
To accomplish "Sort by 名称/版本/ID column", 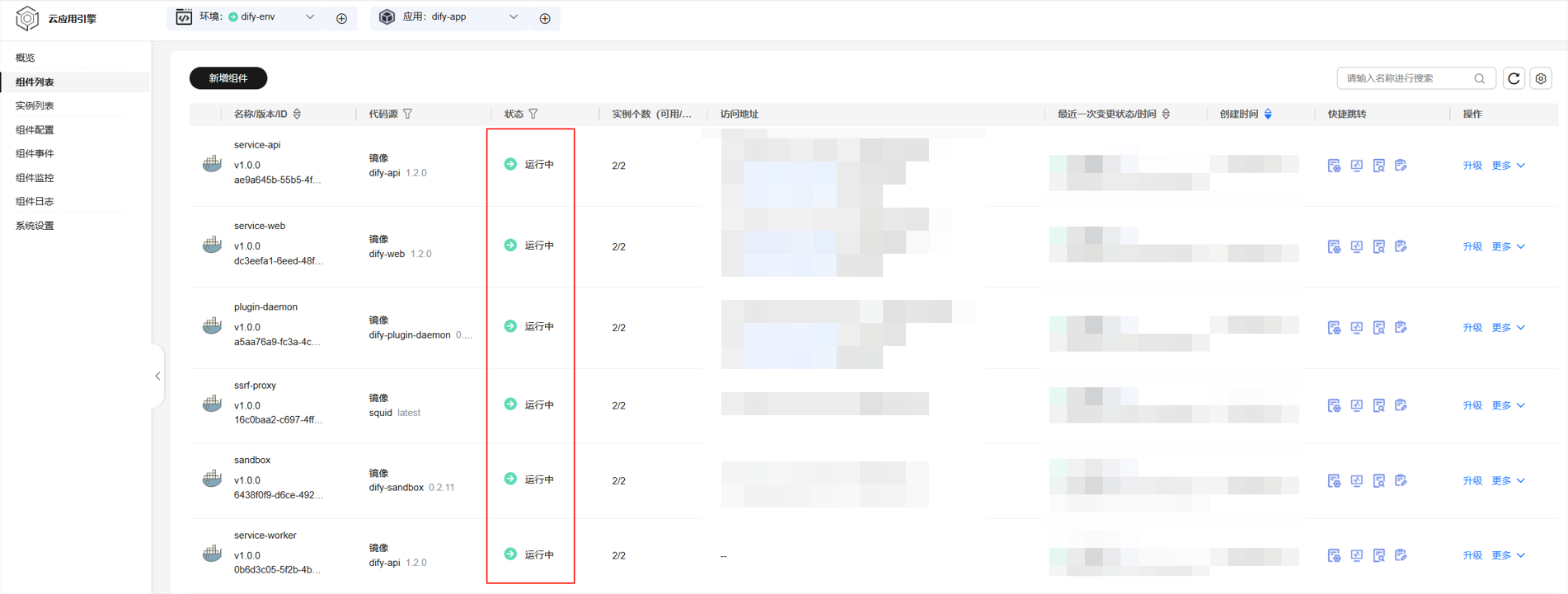I will pos(298,115).
